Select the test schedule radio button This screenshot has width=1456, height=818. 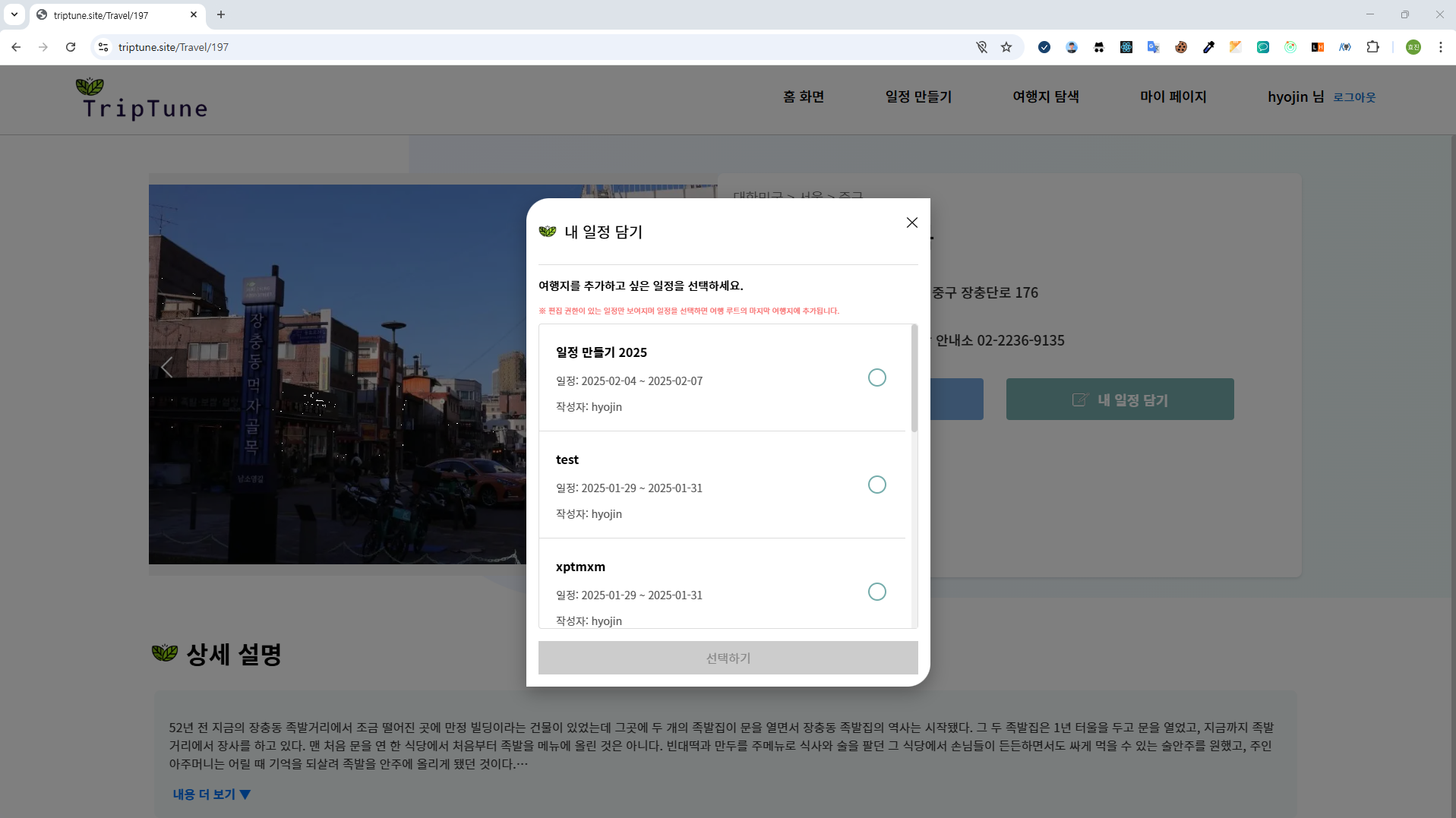coord(876,485)
